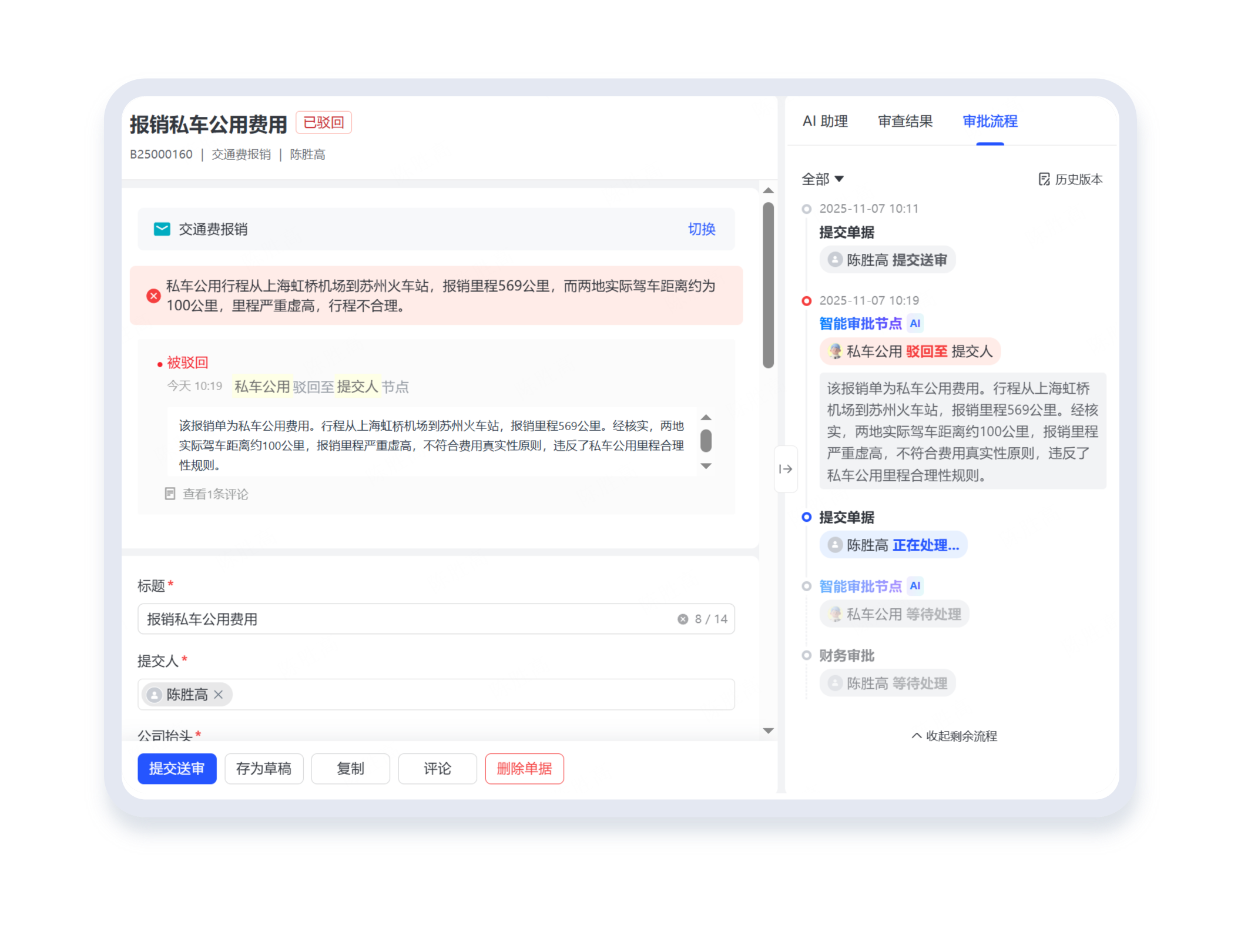1241x952 pixels.
Task: Click the robot avatar in the 私车公用 驳回至 chip
Action: pyautogui.click(x=834, y=351)
